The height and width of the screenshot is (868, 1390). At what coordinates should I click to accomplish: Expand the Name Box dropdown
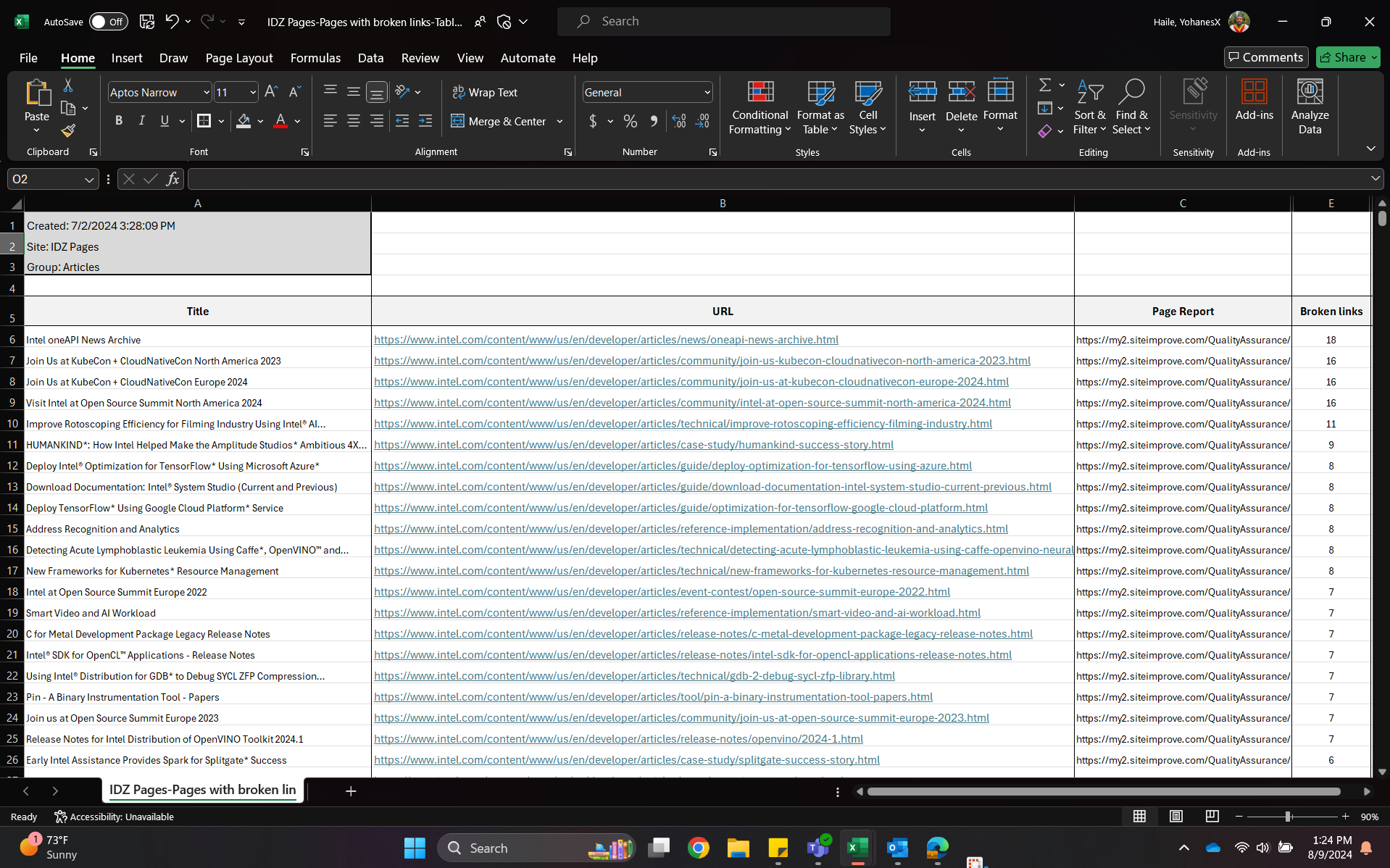[x=89, y=179]
